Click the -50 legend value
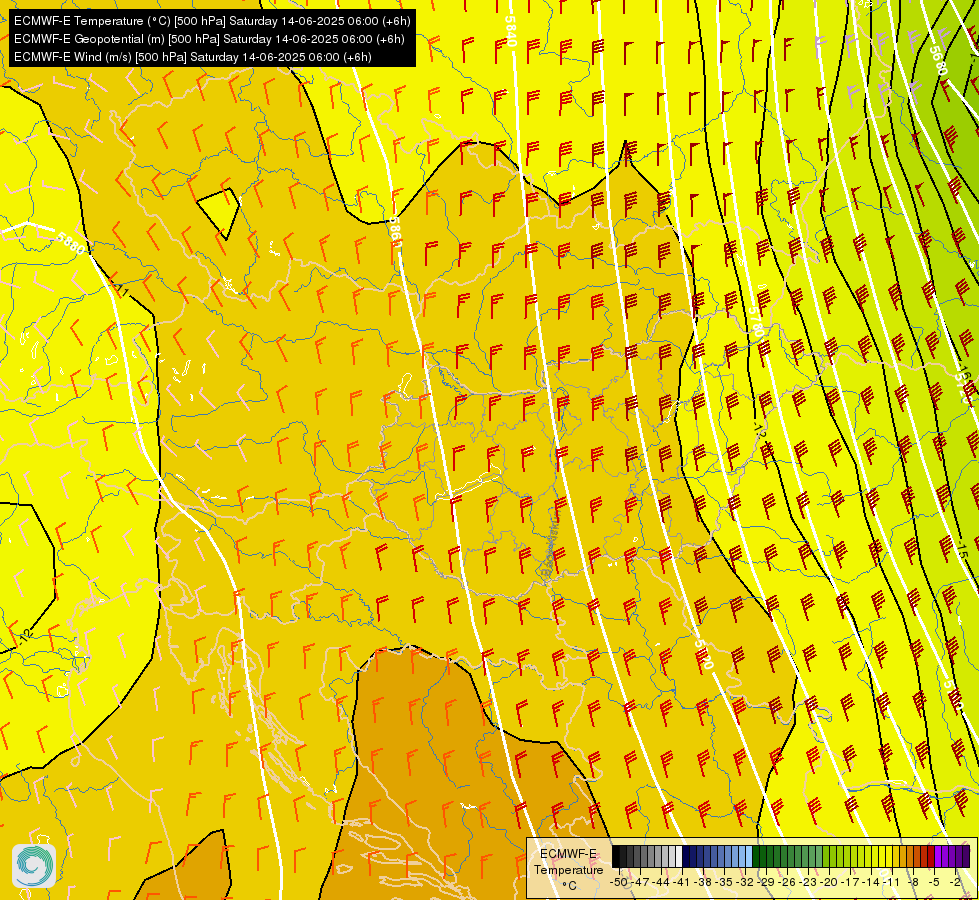This screenshot has width=979, height=900. click(619, 882)
